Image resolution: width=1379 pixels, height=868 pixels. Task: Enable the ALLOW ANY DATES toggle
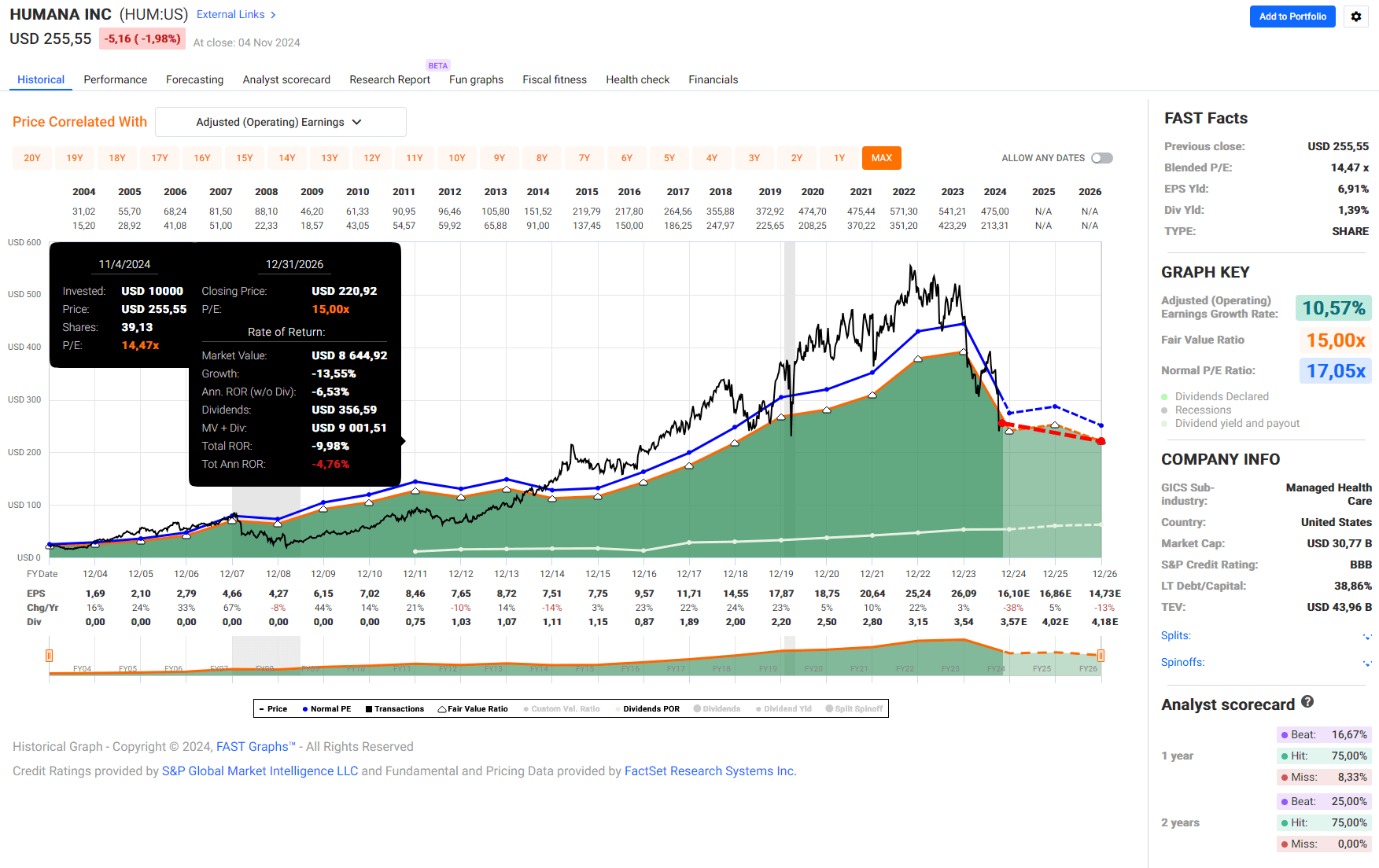1101,157
